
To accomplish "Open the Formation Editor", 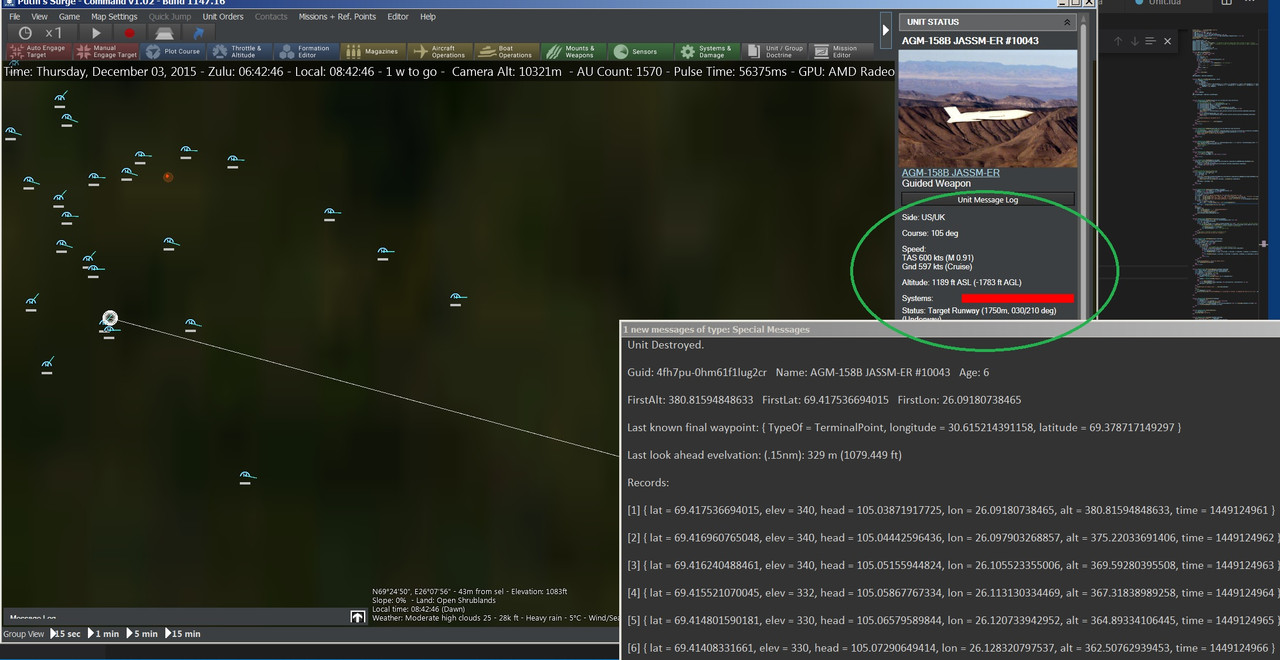I will tap(306, 51).
